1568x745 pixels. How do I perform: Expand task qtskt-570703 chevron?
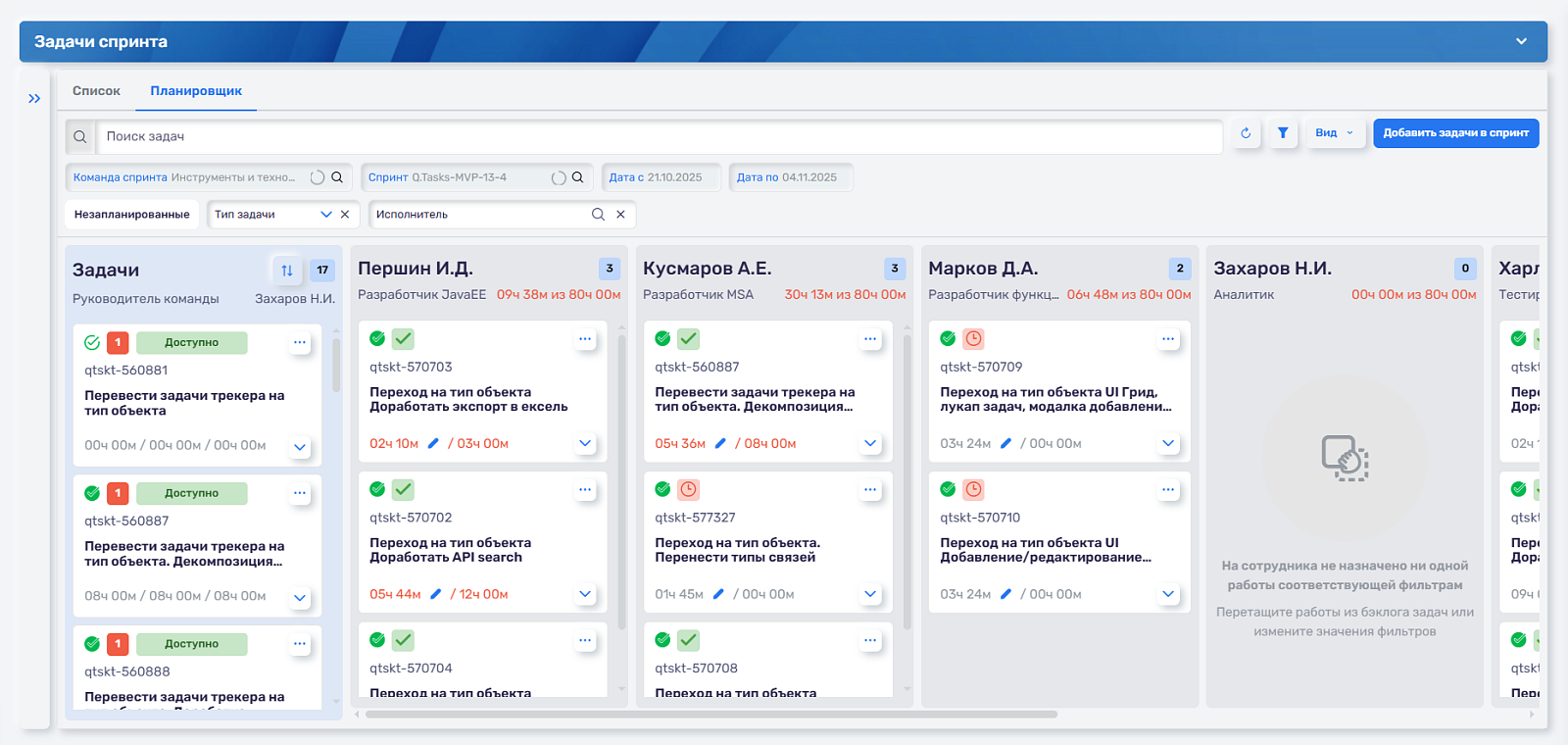pos(585,443)
